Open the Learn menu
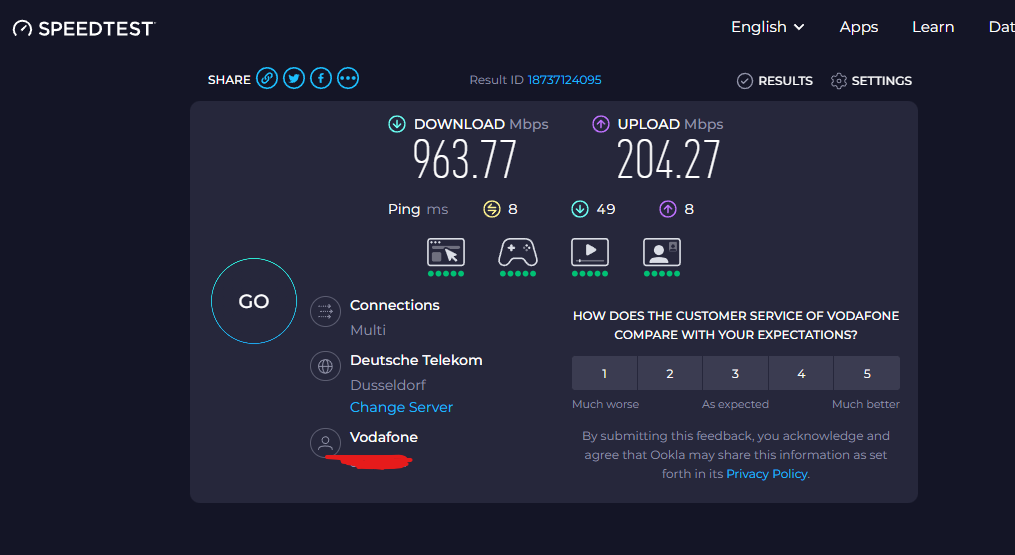 (x=933, y=27)
